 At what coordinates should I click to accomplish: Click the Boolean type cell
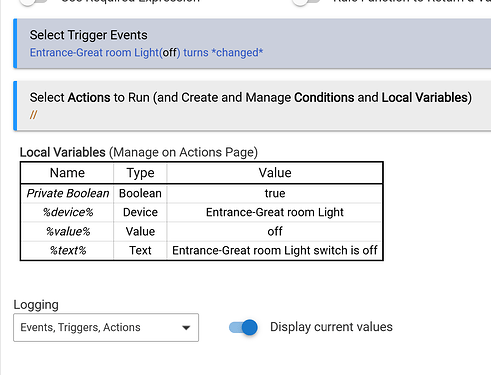(140, 193)
